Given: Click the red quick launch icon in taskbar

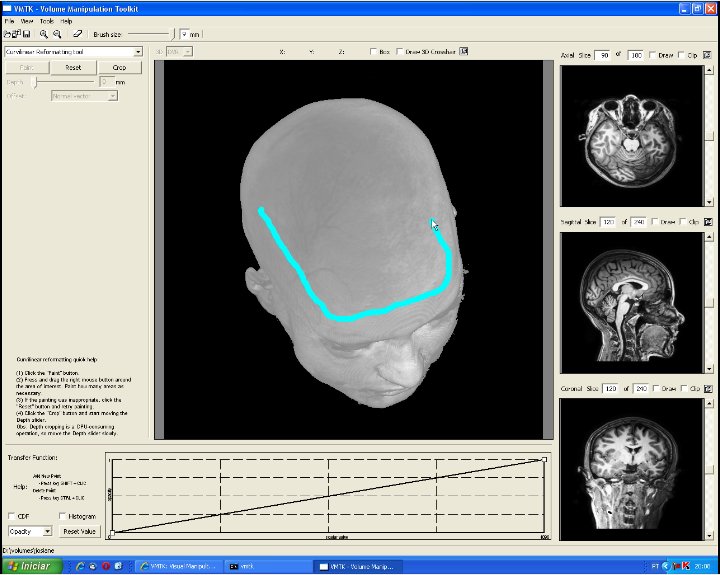Looking at the screenshot, I should 106,566.
